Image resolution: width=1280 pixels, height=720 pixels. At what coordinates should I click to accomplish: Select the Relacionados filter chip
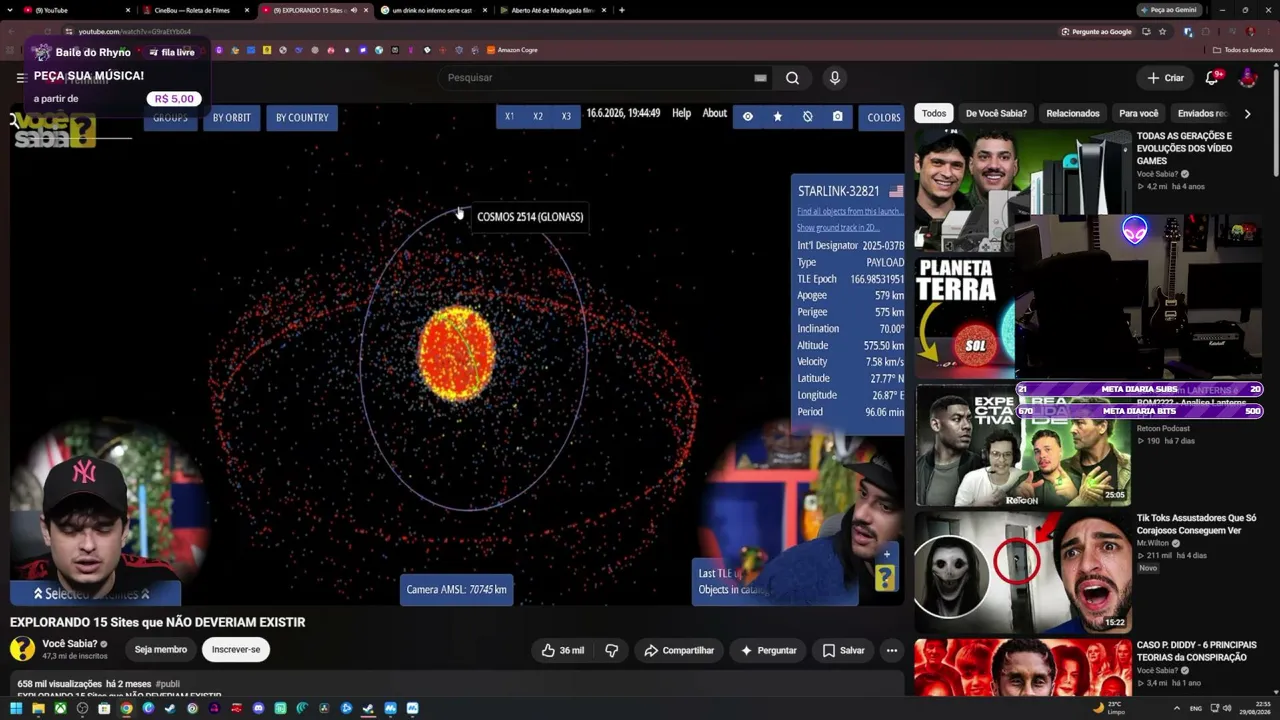coord(1073,114)
